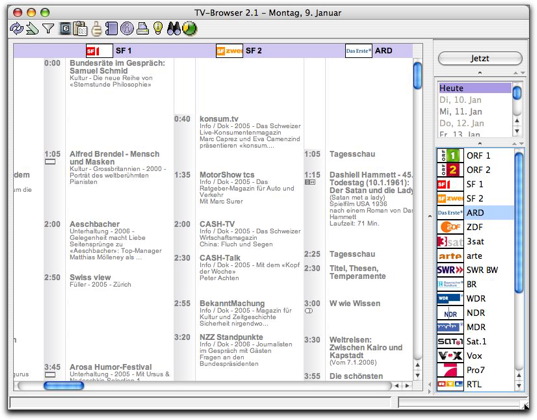Select SF 1 in channel list
The image size is (537, 420).
[475, 184]
